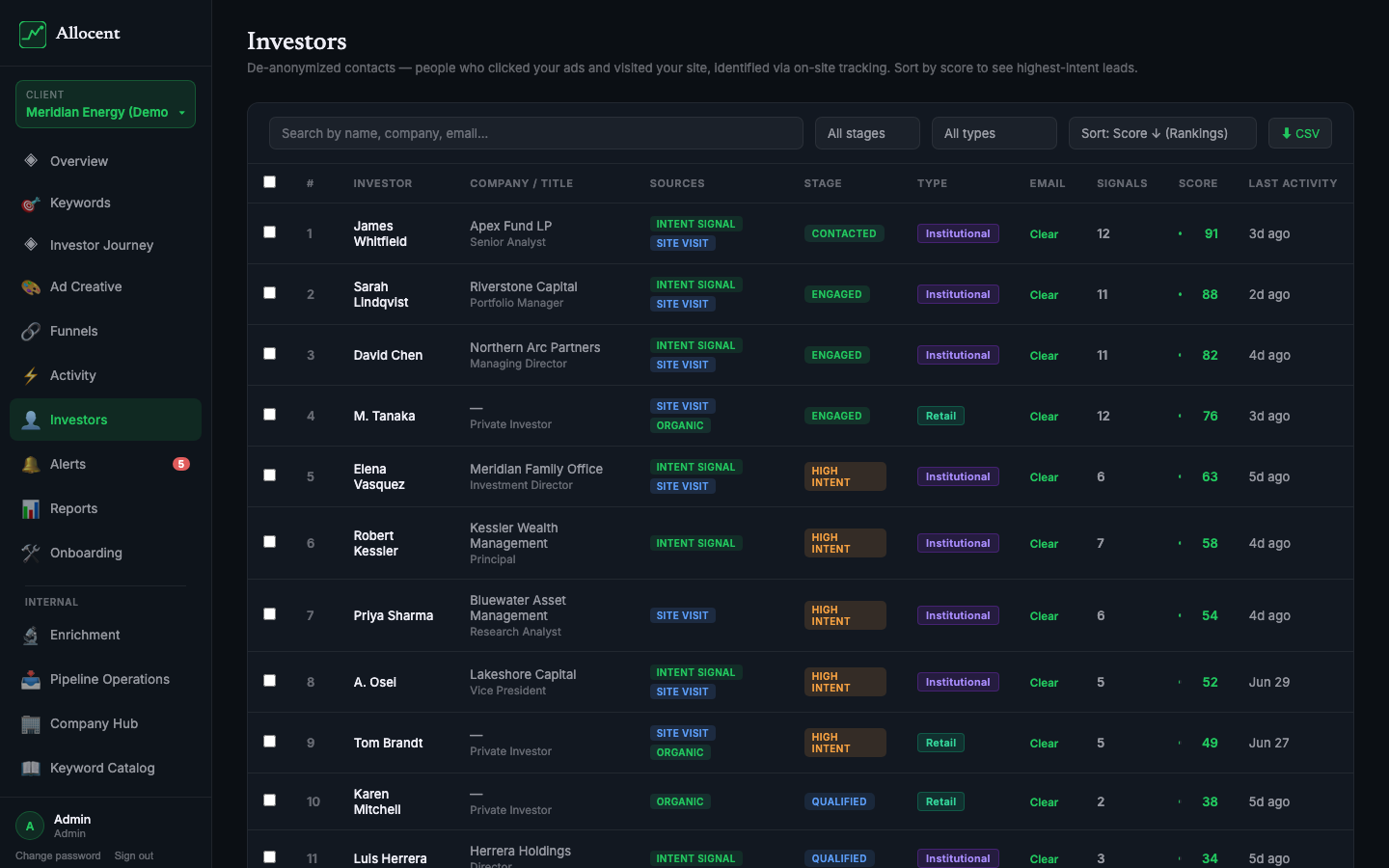This screenshot has height=868, width=1389.
Task: Open Pipeline Operations
Action: [105, 680]
